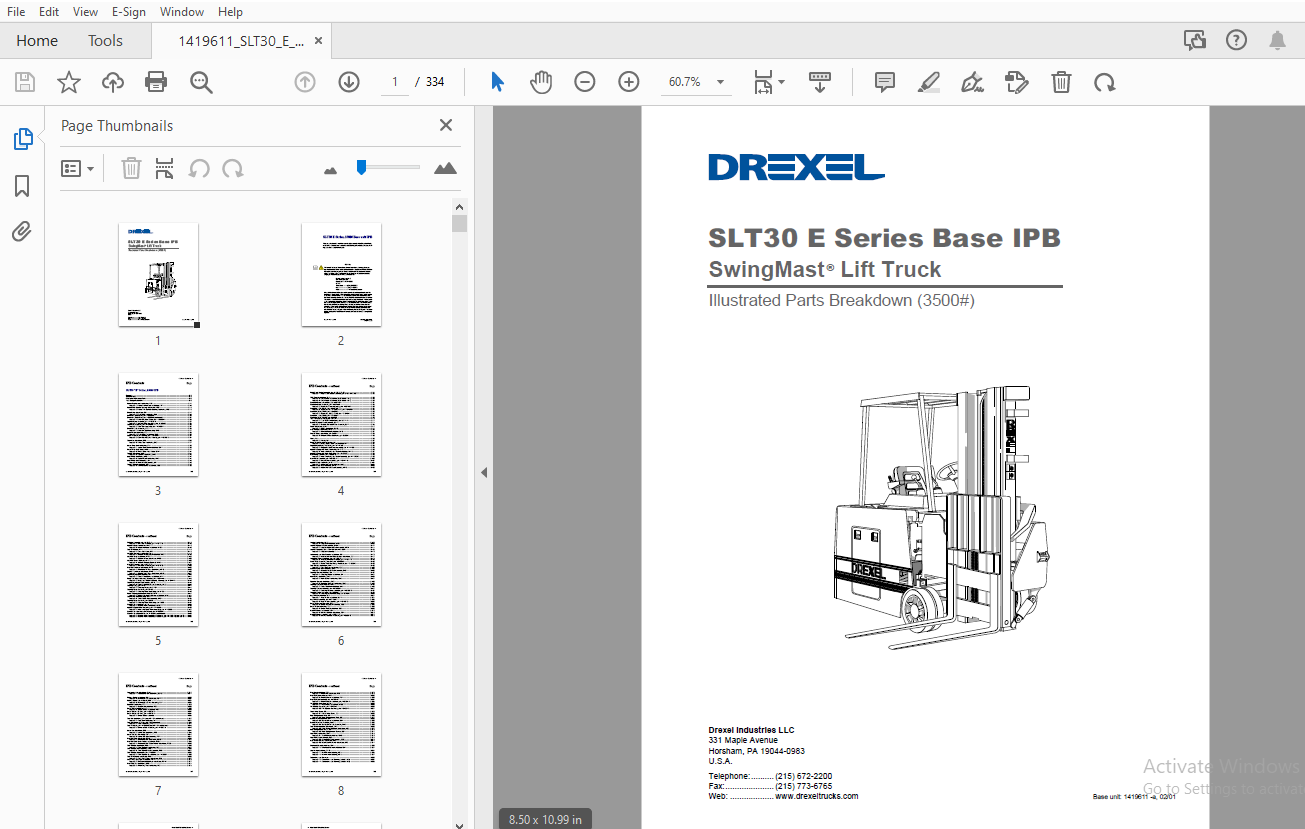Select page 6 thumbnail
The image size is (1305, 829).
[341, 574]
